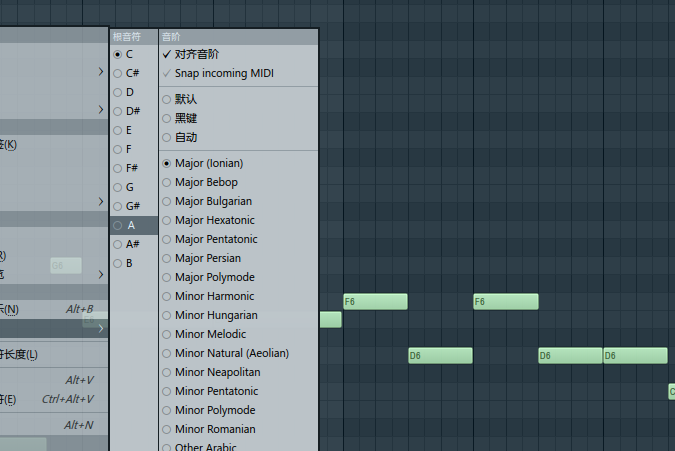Select root note C#
This screenshot has height=451, width=675.
[x=134, y=73]
